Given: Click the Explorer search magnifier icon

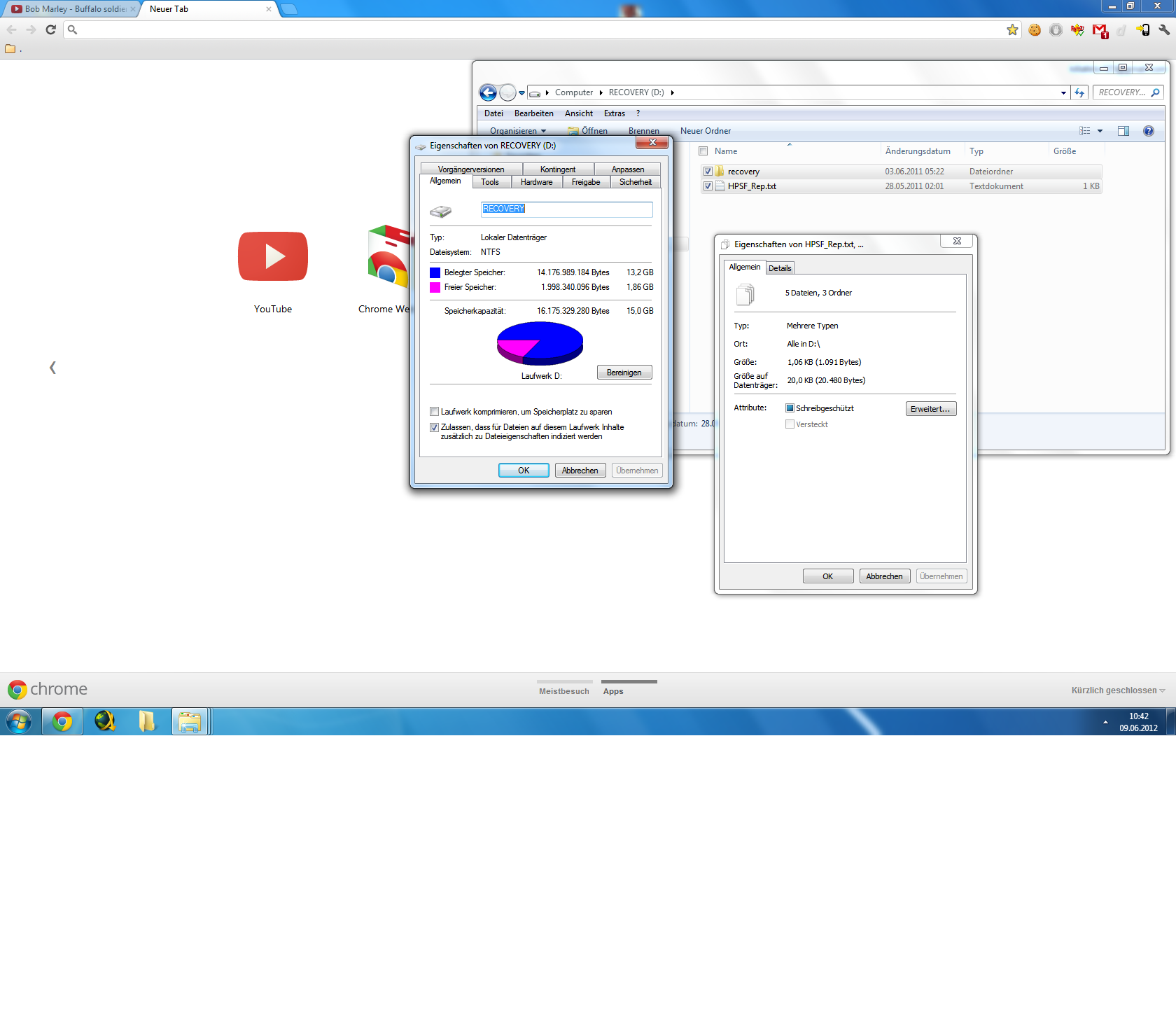Looking at the screenshot, I should click(x=1155, y=92).
